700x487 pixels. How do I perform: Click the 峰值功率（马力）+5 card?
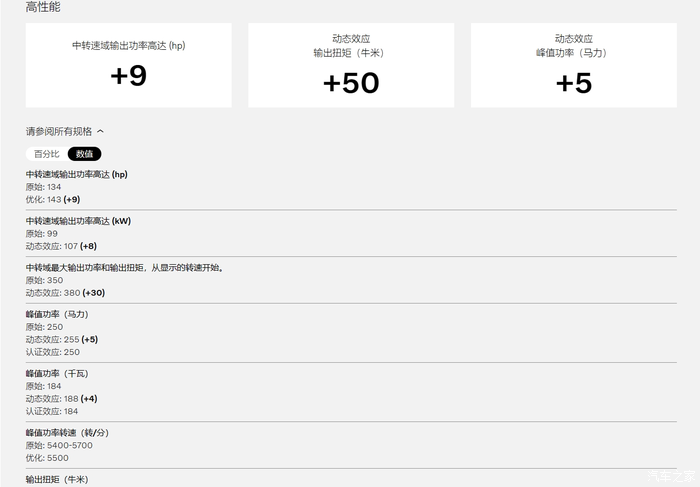pos(574,66)
